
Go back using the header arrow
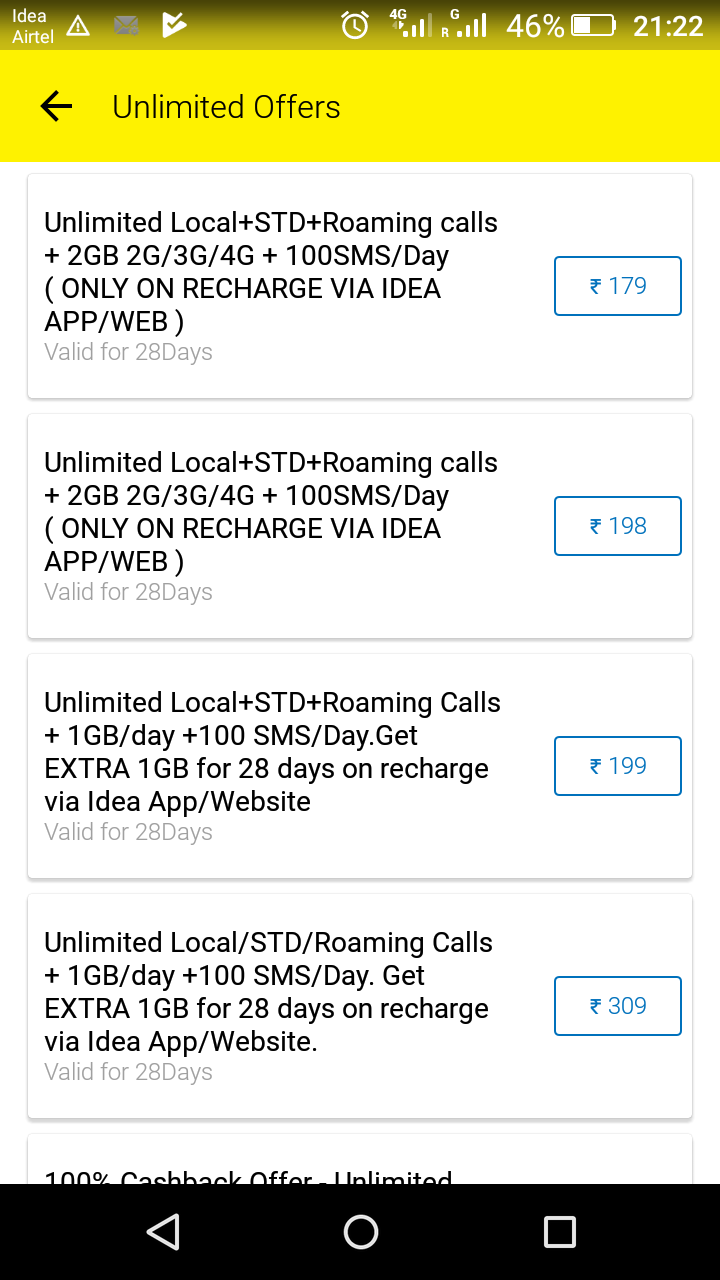pos(57,107)
